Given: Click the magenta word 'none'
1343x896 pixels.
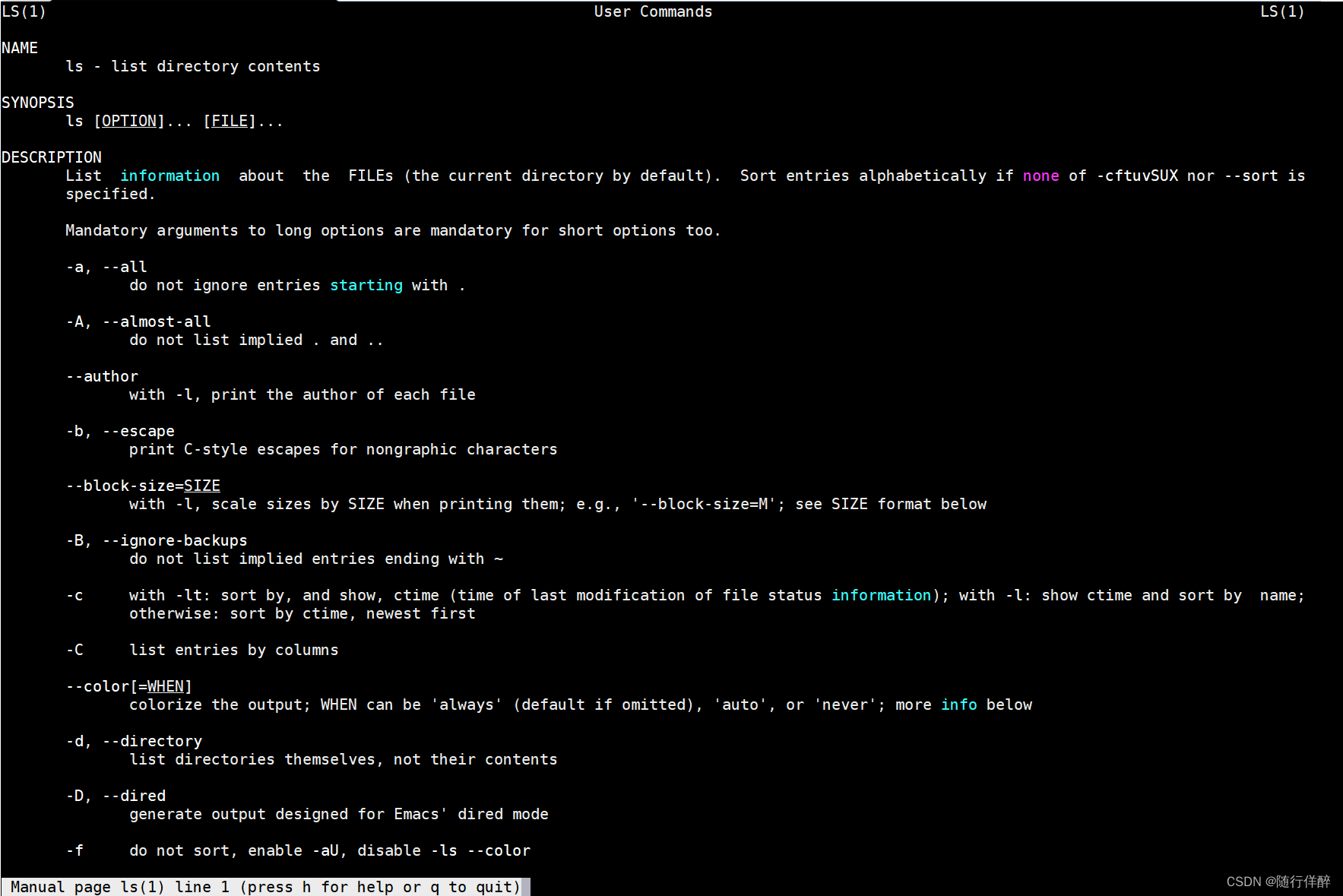Looking at the screenshot, I should pos(1041,176).
